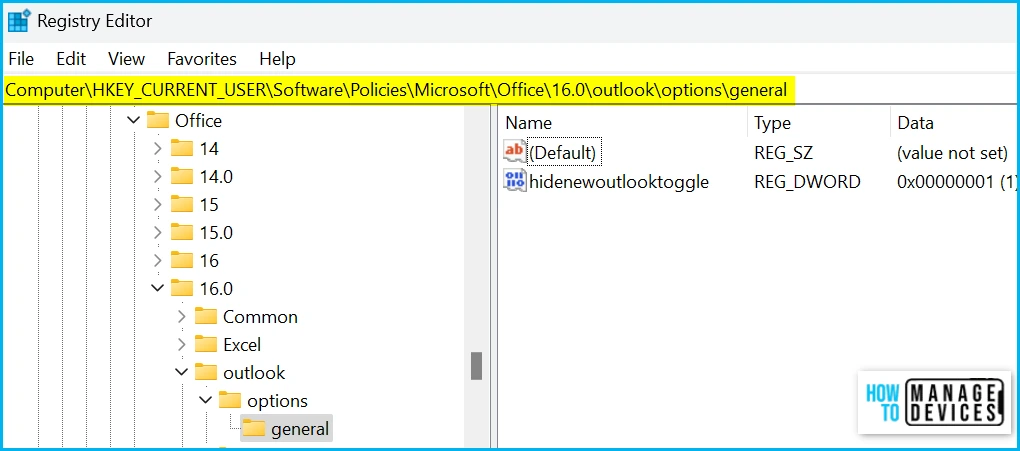Collapse the options key

click(x=206, y=400)
